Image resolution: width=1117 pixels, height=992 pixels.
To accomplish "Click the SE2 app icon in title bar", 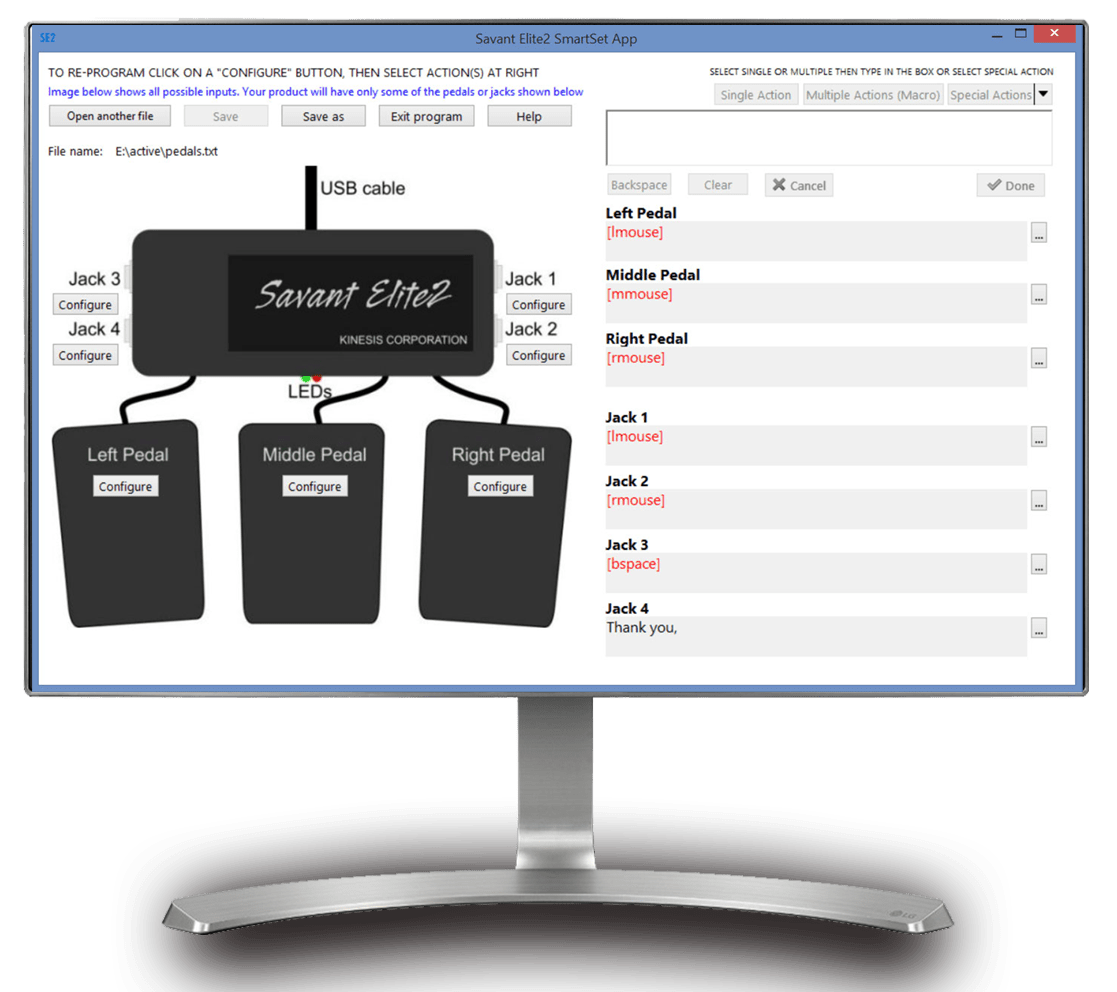I will (48, 38).
